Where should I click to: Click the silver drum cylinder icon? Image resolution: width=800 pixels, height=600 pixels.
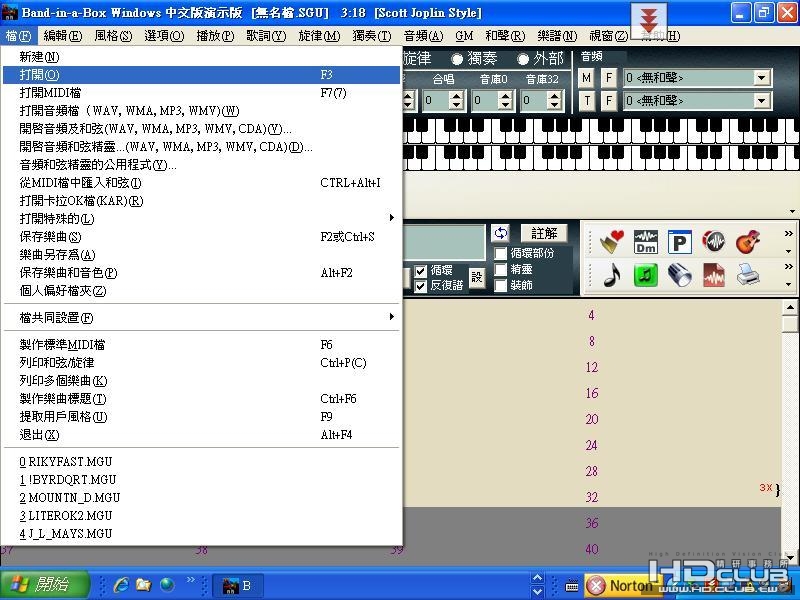(x=680, y=275)
